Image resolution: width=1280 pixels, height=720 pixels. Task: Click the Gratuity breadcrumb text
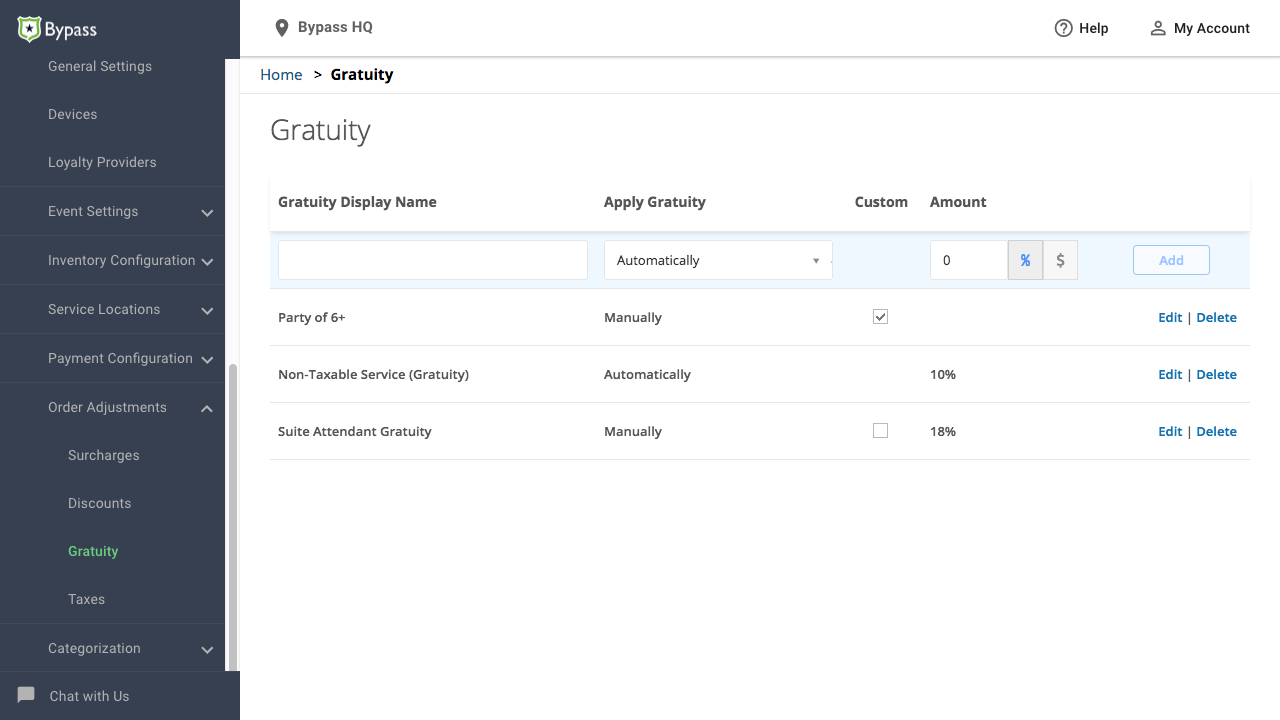point(362,74)
